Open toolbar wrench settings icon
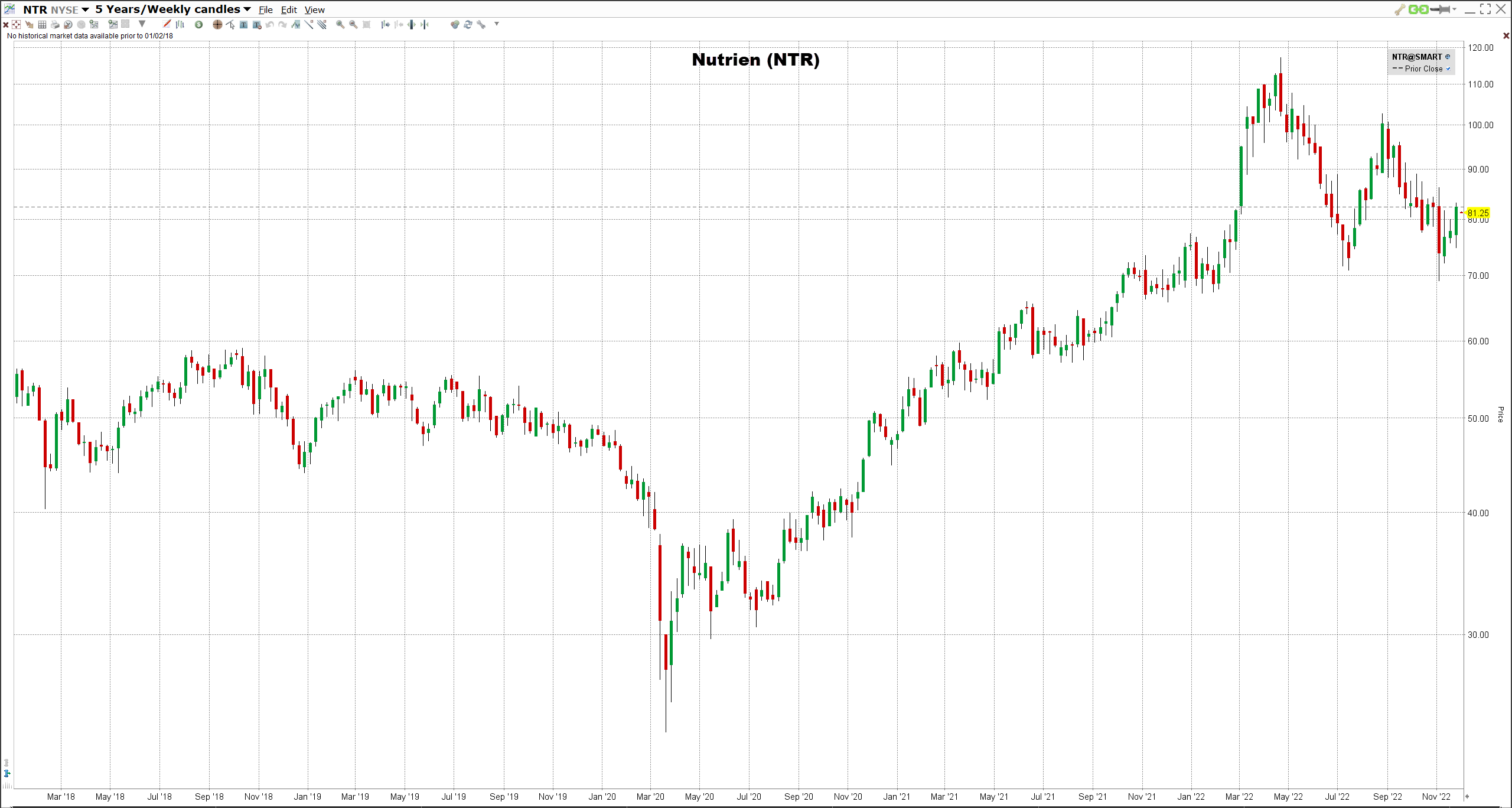This screenshot has height=808, width=1512. [481, 25]
